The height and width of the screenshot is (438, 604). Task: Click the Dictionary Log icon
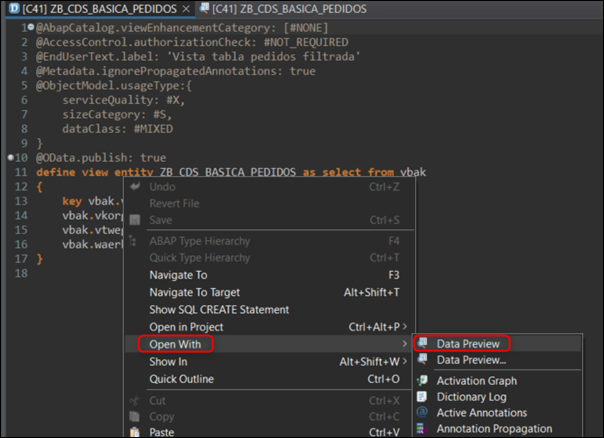[x=422, y=396]
